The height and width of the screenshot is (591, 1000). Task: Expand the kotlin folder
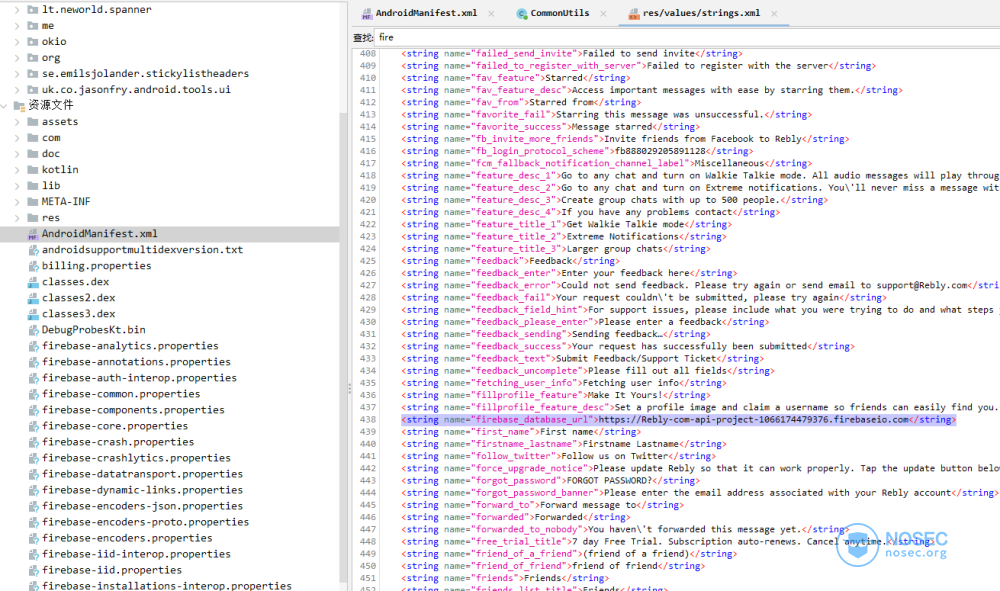pyautogui.click(x=17, y=170)
